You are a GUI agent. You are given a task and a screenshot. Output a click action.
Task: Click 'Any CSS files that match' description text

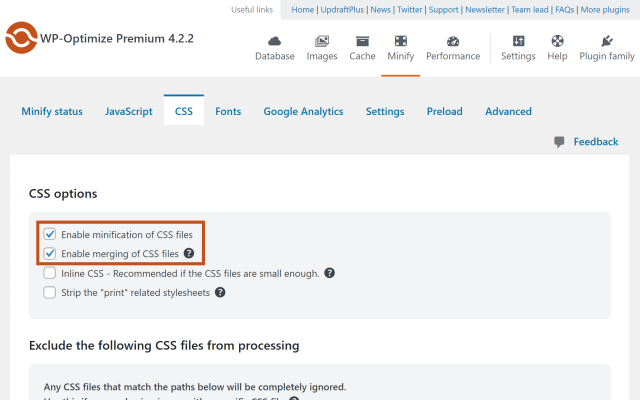tap(195, 387)
